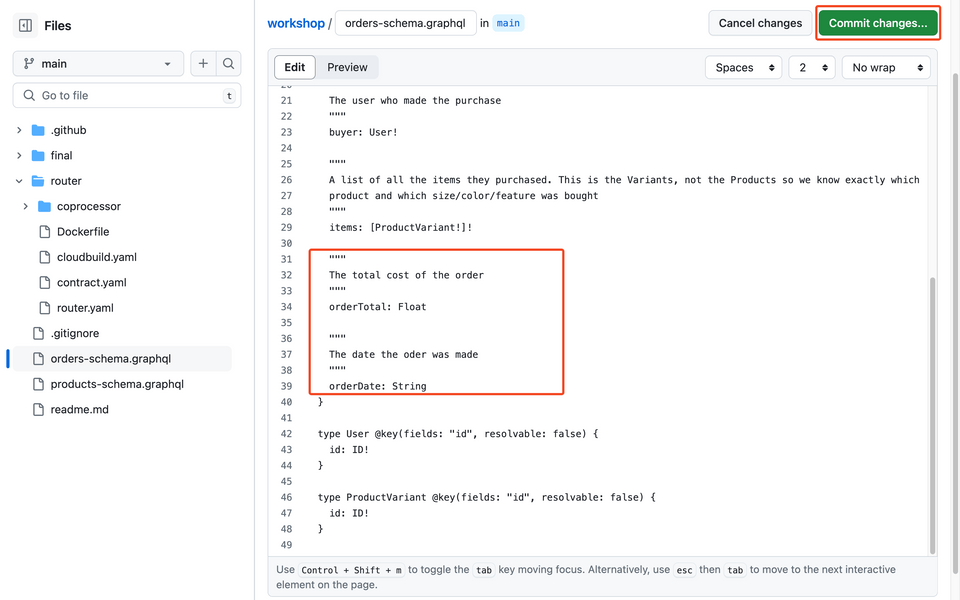Click the Files panel heading
Image resolution: width=960 pixels, height=600 pixels.
58,26
